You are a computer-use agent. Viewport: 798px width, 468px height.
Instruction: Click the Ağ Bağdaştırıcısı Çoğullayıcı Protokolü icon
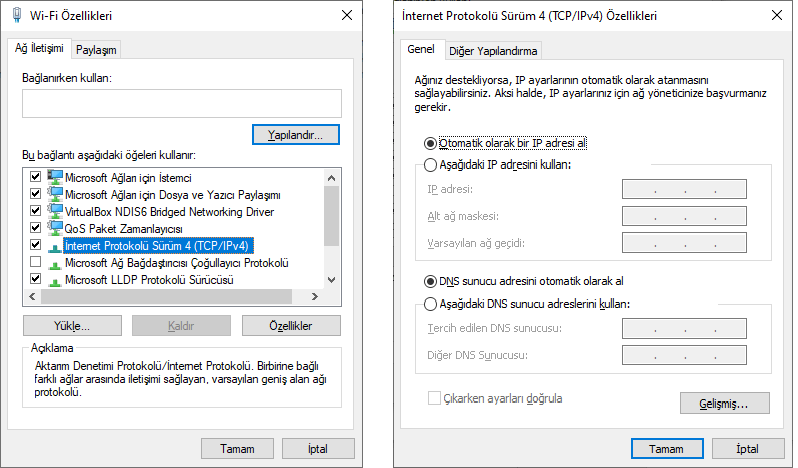tap(54, 263)
